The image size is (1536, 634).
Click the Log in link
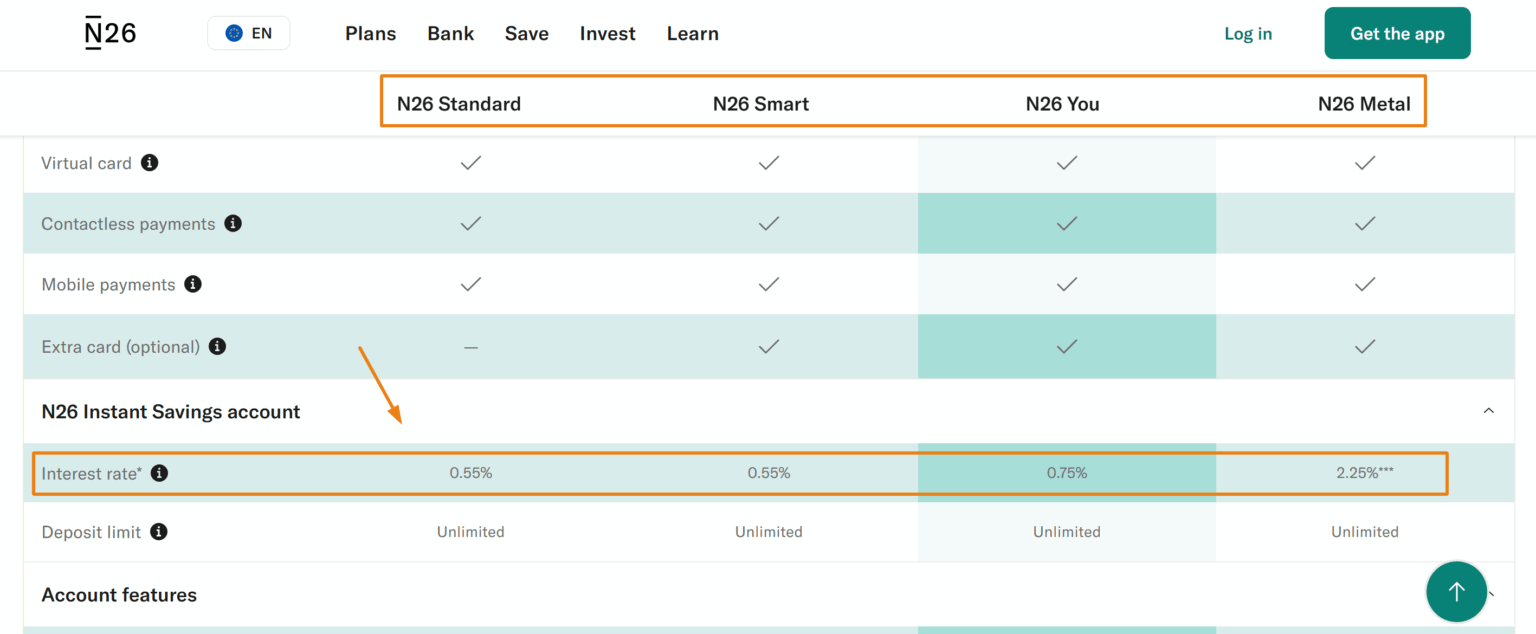click(x=1247, y=33)
